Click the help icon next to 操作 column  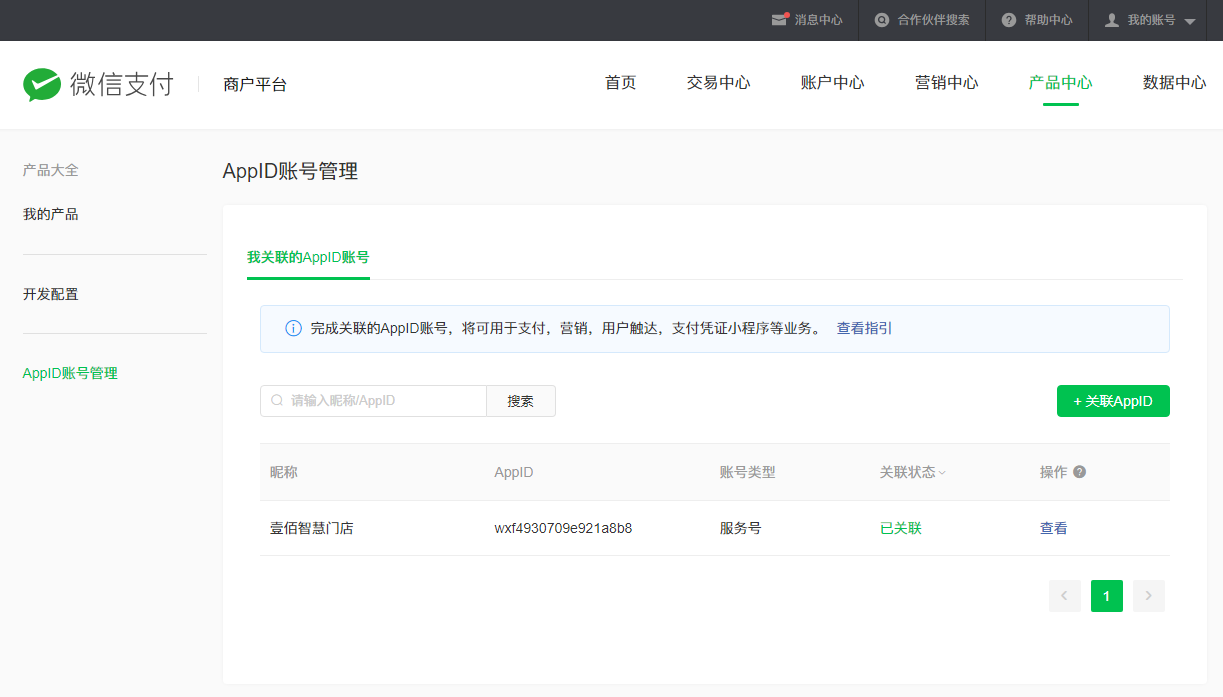pyautogui.click(x=1080, y=472)
